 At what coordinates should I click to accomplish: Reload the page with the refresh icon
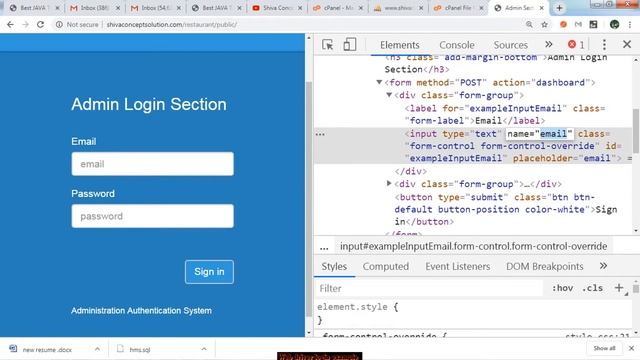(40, 24)
